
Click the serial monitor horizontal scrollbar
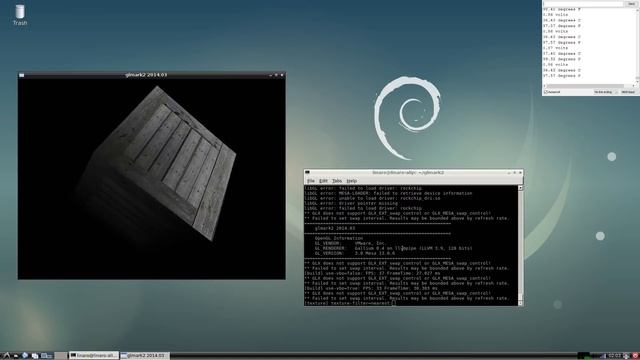[x=589, y=86]
